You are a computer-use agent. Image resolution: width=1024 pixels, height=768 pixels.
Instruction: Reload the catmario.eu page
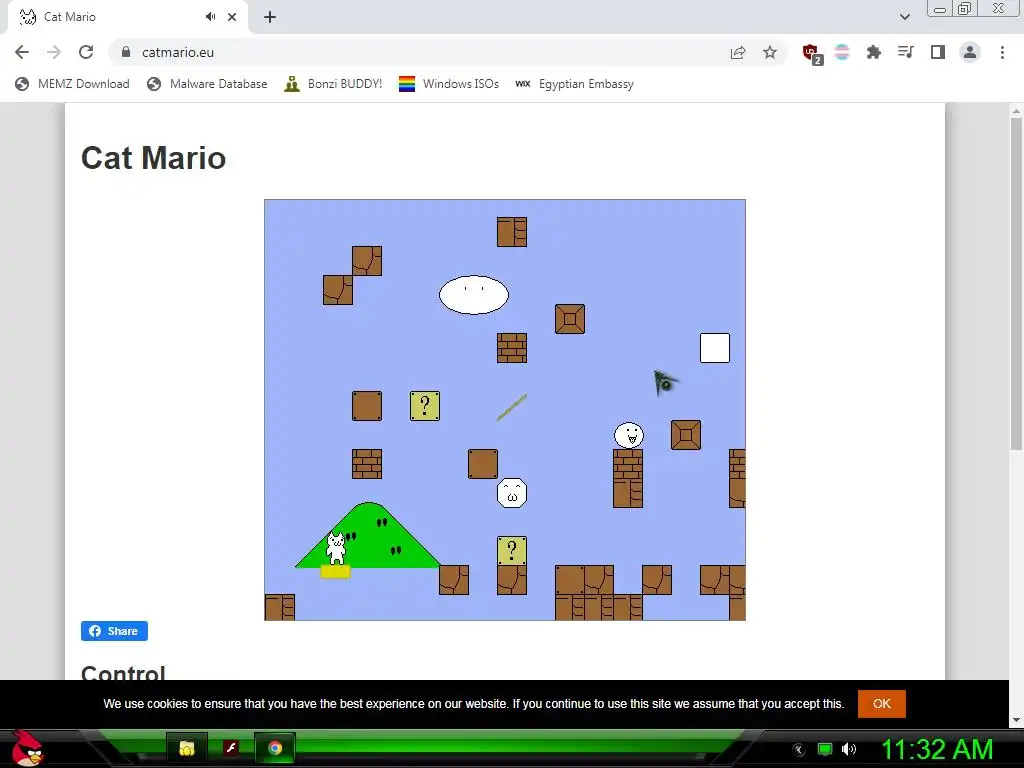click(86, 52)
